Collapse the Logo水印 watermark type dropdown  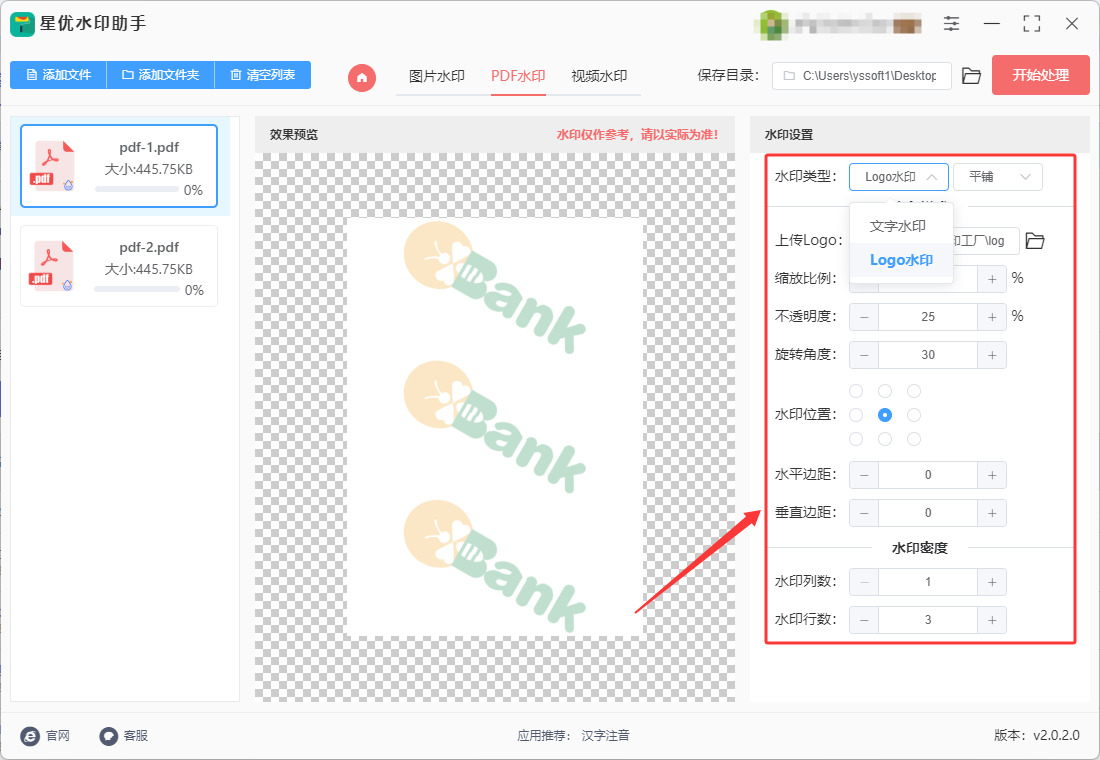tap(899, 177)
